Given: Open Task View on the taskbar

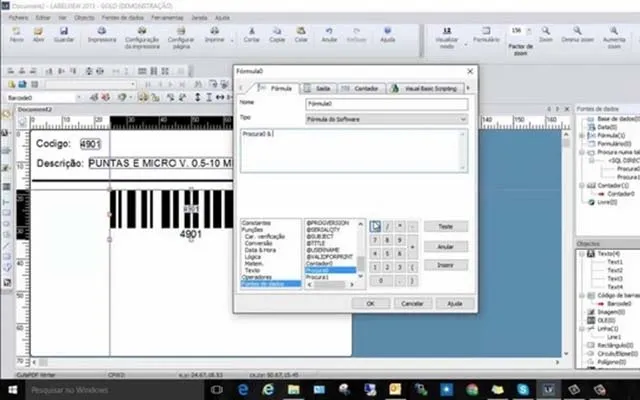Looking at the screenshot, I should pyautogui.click(x=216, y=390).
